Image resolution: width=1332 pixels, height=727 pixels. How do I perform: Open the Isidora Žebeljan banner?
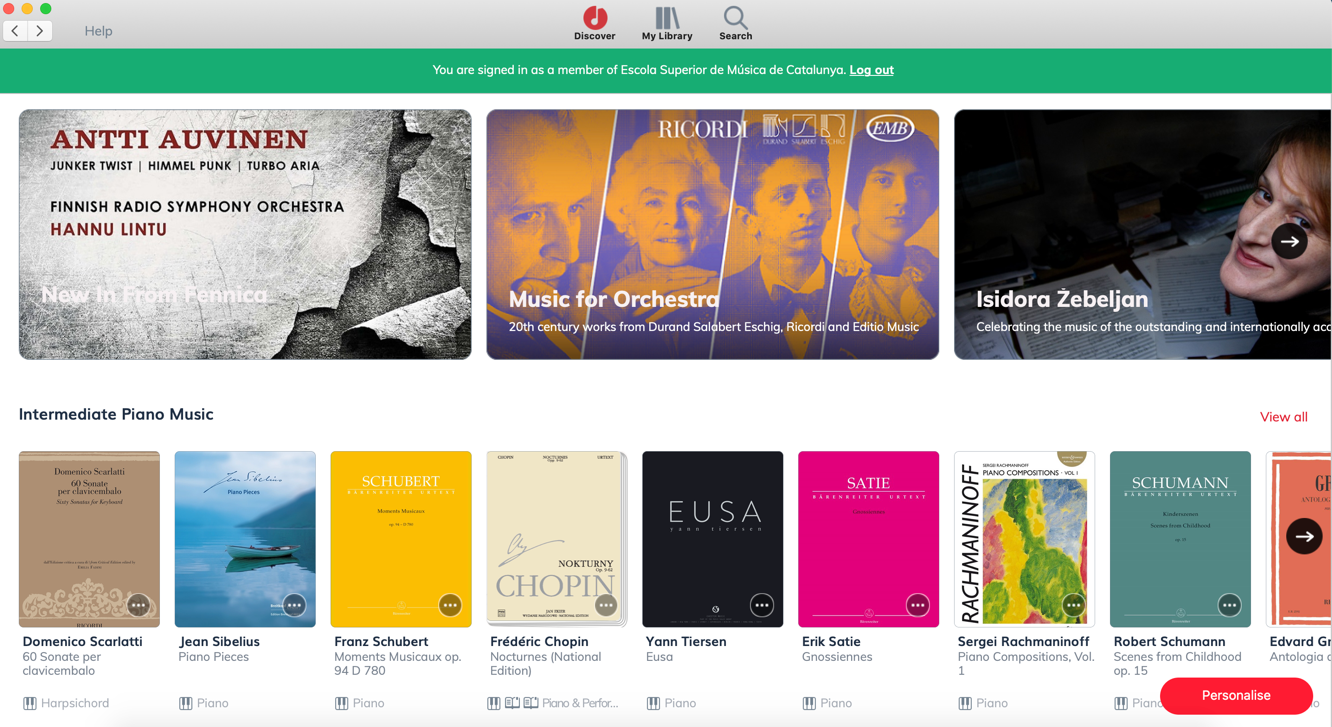(1142, 234)
